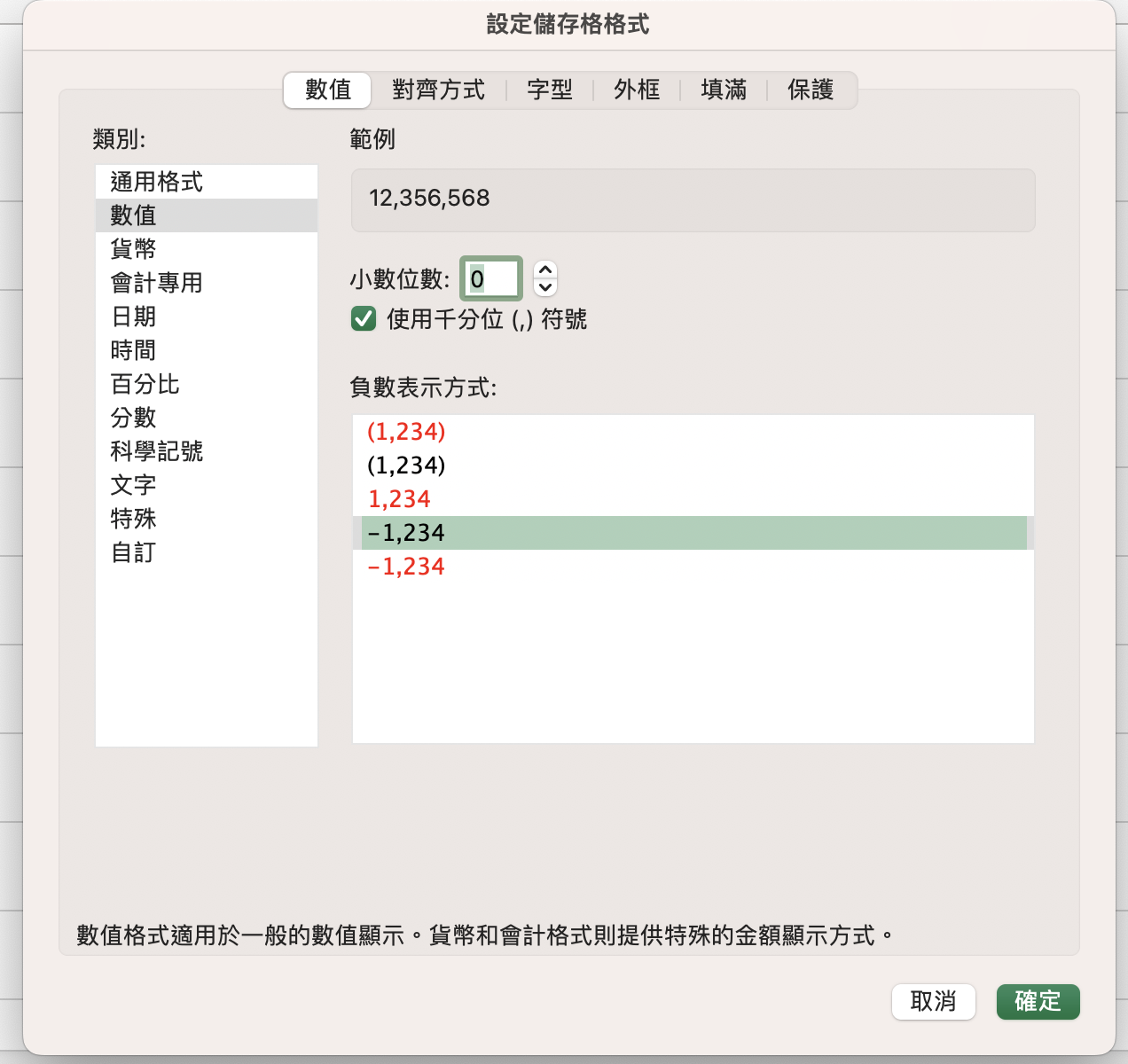Screen dimensions: 1128x1064
Task: Increase decimal places with stepper up arrow
Action: click(x=545, y=270)
